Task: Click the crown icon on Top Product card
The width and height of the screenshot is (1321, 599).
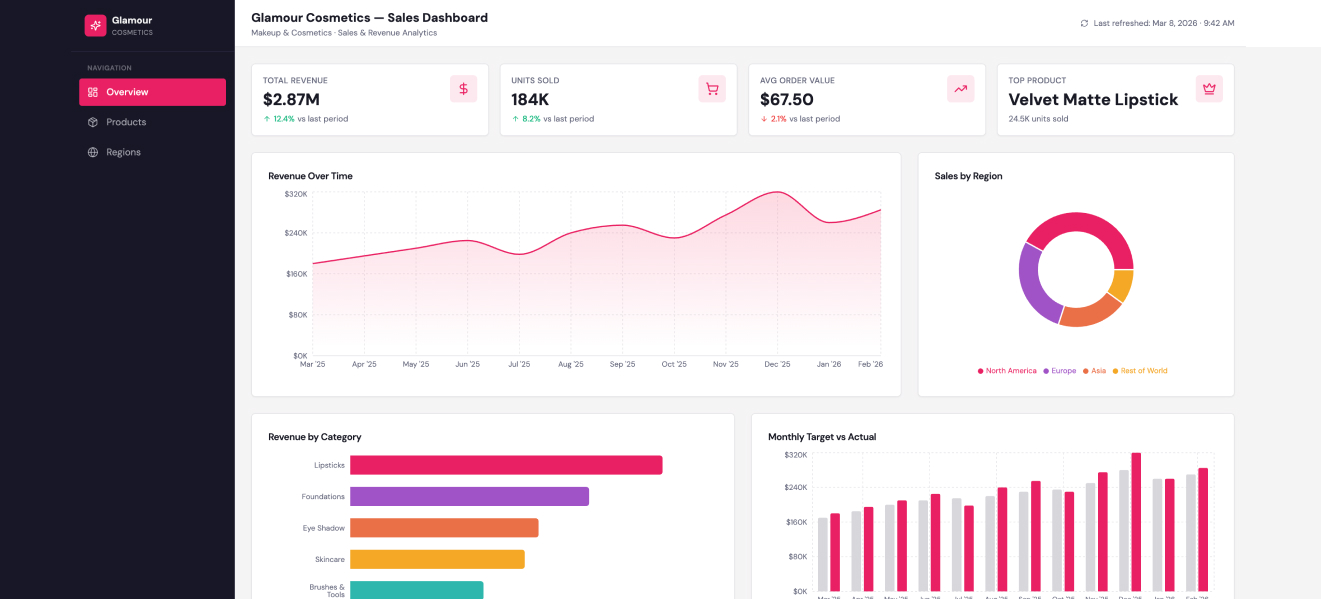Action: [x=1209, y=89]
